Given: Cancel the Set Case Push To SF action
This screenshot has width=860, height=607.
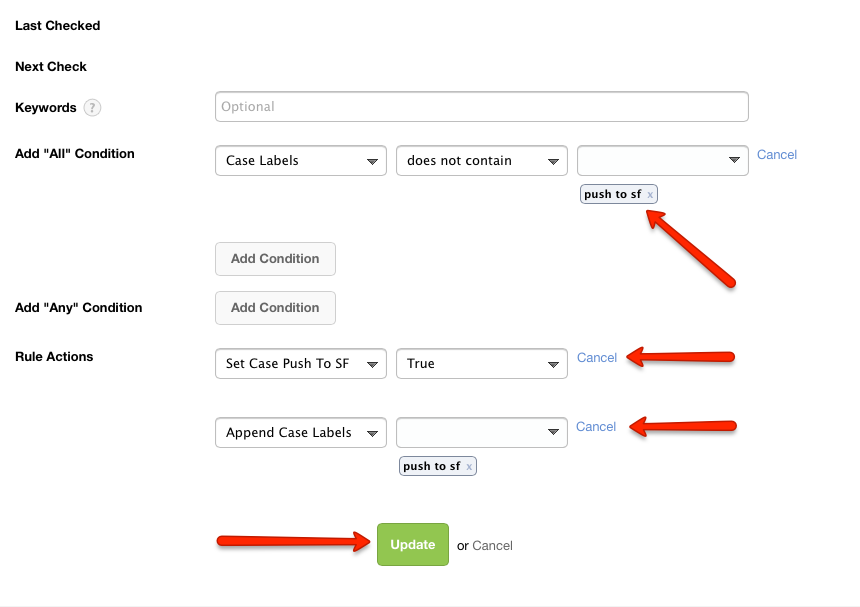Looking at the screenshot, I should click(596, 358).
